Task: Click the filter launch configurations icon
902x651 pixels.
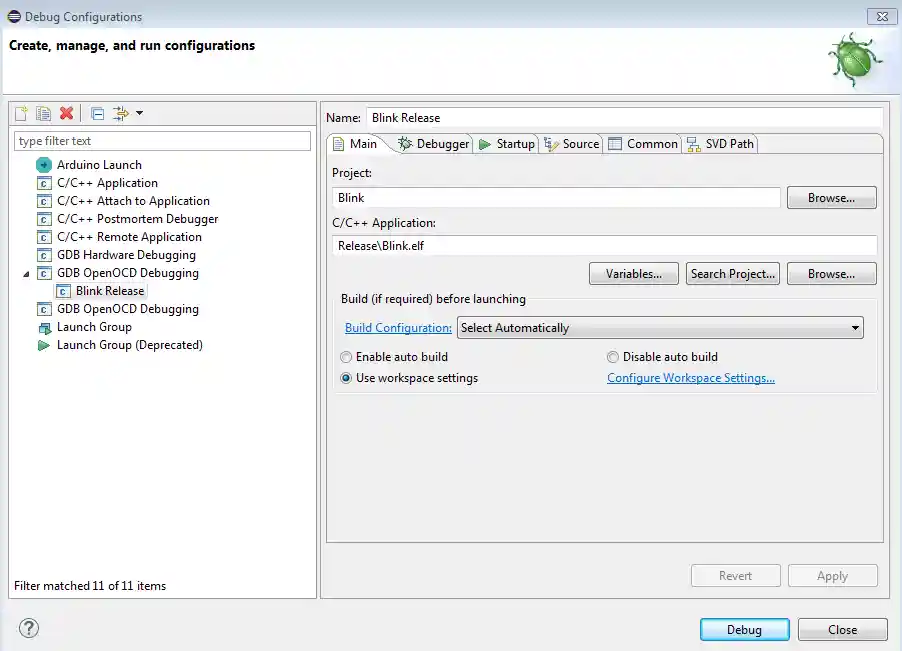Action: [121, 114]
